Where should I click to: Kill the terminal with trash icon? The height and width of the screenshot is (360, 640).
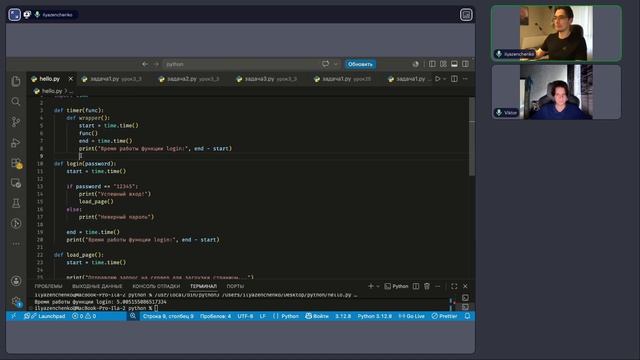[x=427, y=286]
